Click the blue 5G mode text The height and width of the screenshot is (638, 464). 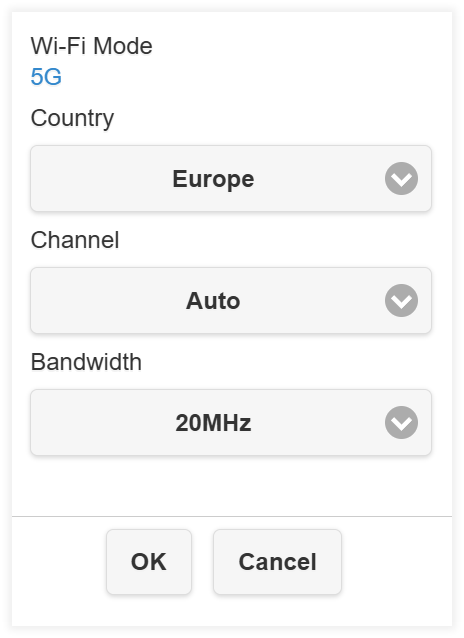coord(46,76)
